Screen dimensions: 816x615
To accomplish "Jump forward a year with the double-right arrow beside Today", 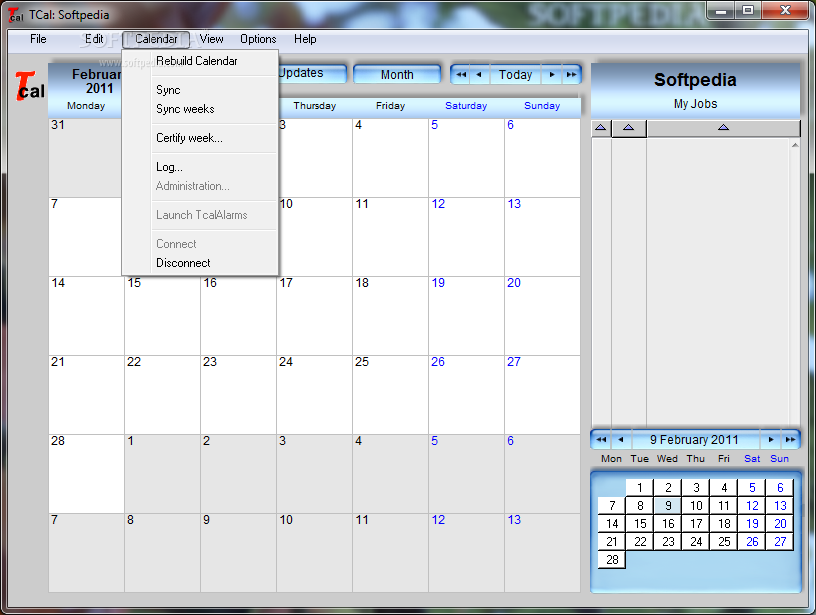I will click(x=571, y=74).
